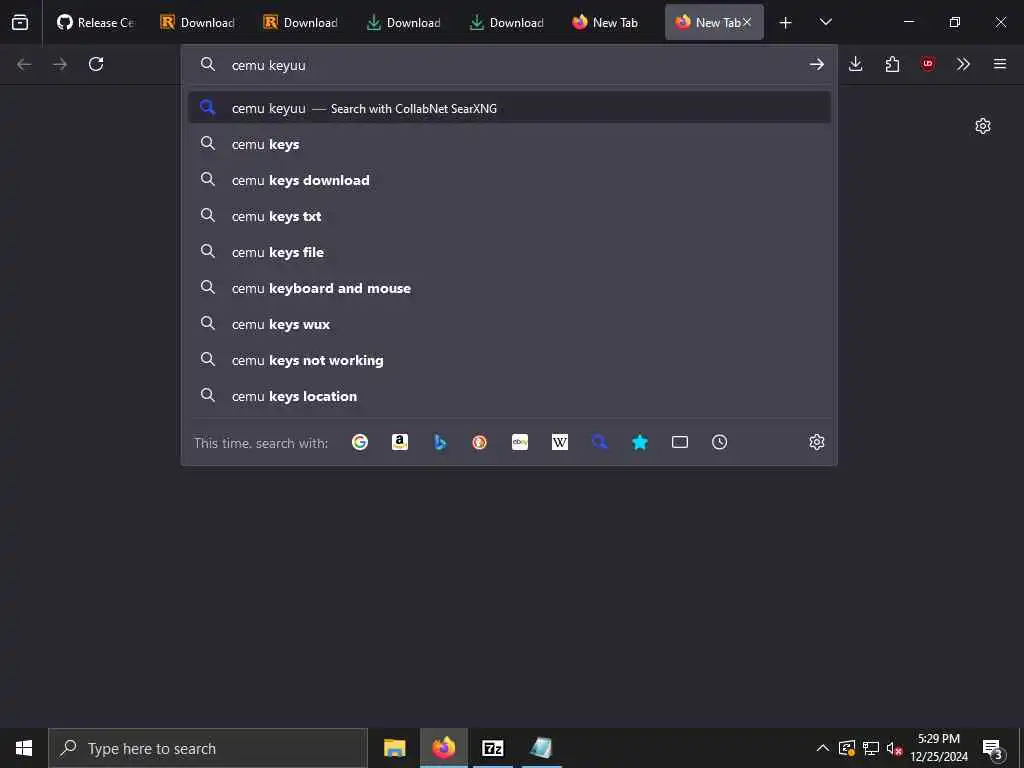1024x768 pixels.
Task: Search cemu keyuu with CollabNet SearXNG
Action: pyautogui.click(x=509, y=108)
